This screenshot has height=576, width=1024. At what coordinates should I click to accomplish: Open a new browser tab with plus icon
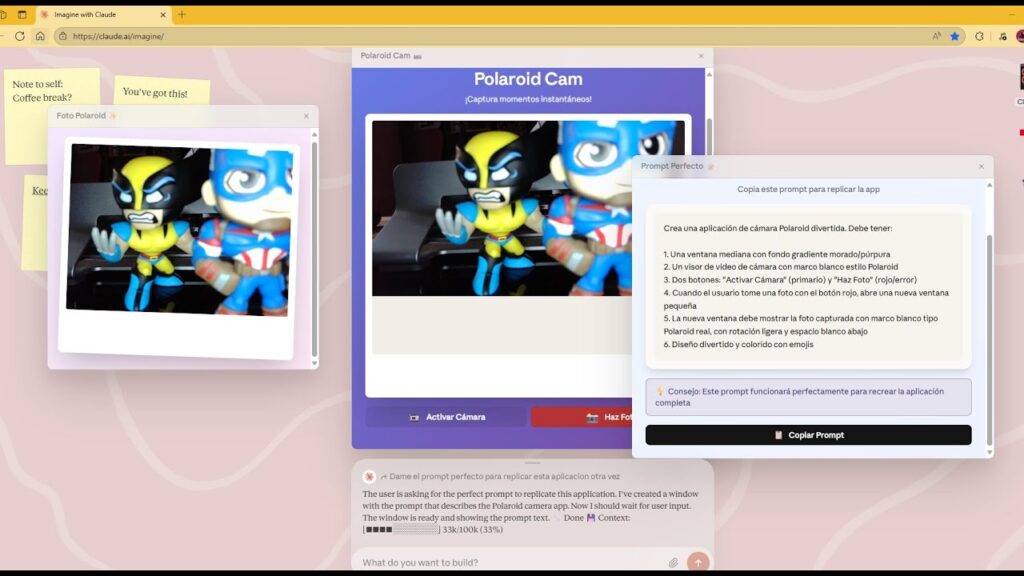[x=181, y=15]
